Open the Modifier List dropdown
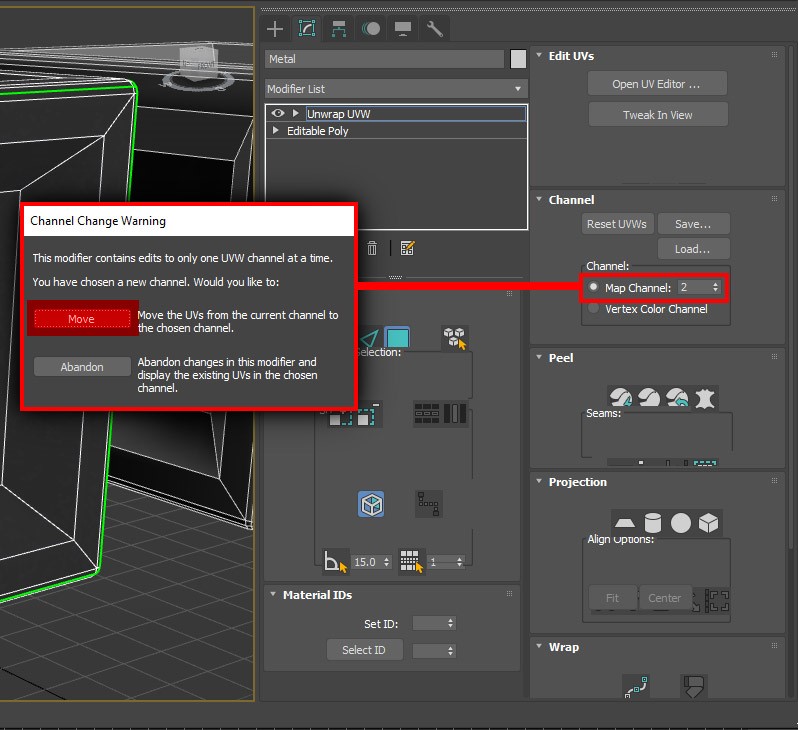This screenshot has width=798, height=730. (396, 89)
